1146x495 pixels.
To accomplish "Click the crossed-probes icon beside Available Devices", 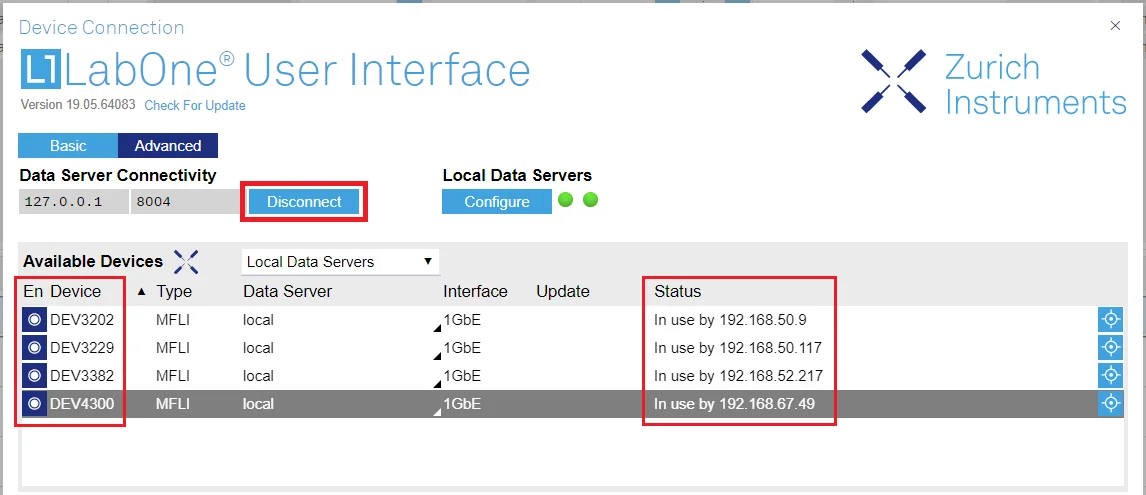I will pyautogui.click(x=186, y=262).
